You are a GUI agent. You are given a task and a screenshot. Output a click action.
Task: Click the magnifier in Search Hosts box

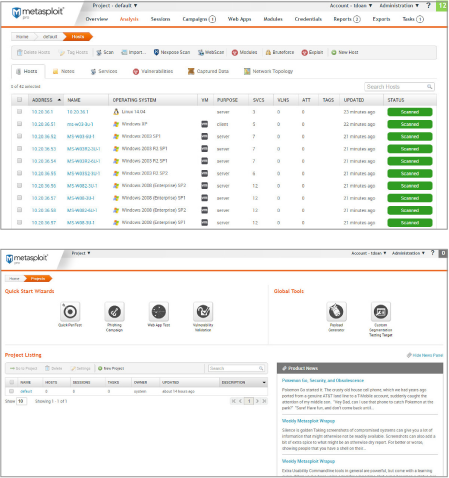[430, 87]
